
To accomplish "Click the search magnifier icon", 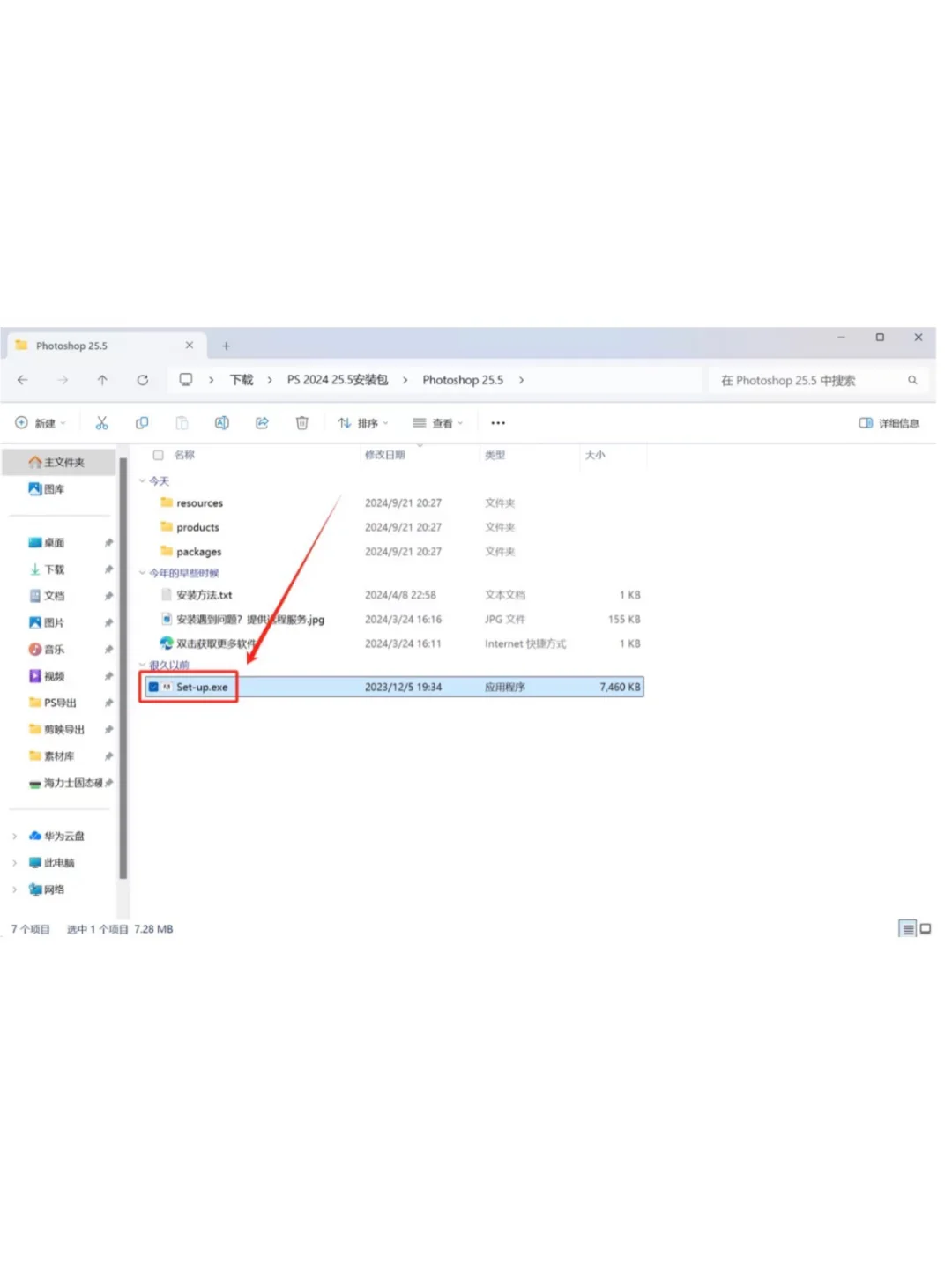I will tap(912, 380).
